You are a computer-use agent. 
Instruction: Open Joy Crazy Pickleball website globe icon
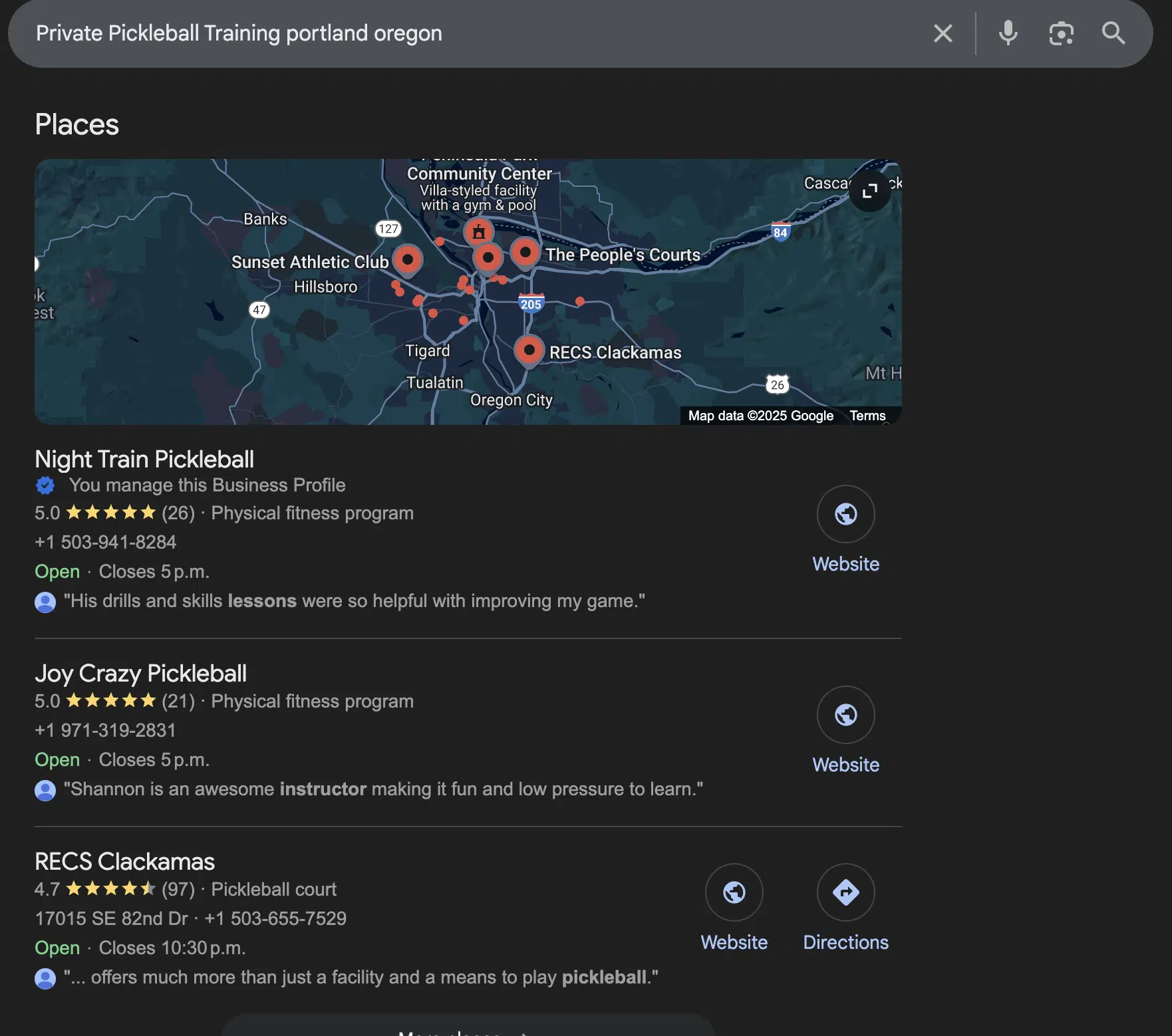[845, 715]
